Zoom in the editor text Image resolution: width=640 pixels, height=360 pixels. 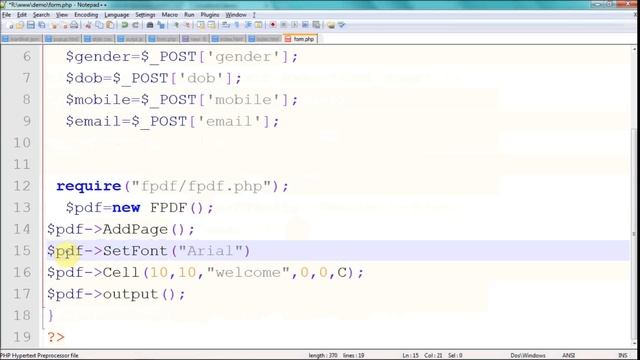pyautogui.click(x=177, y=25)
